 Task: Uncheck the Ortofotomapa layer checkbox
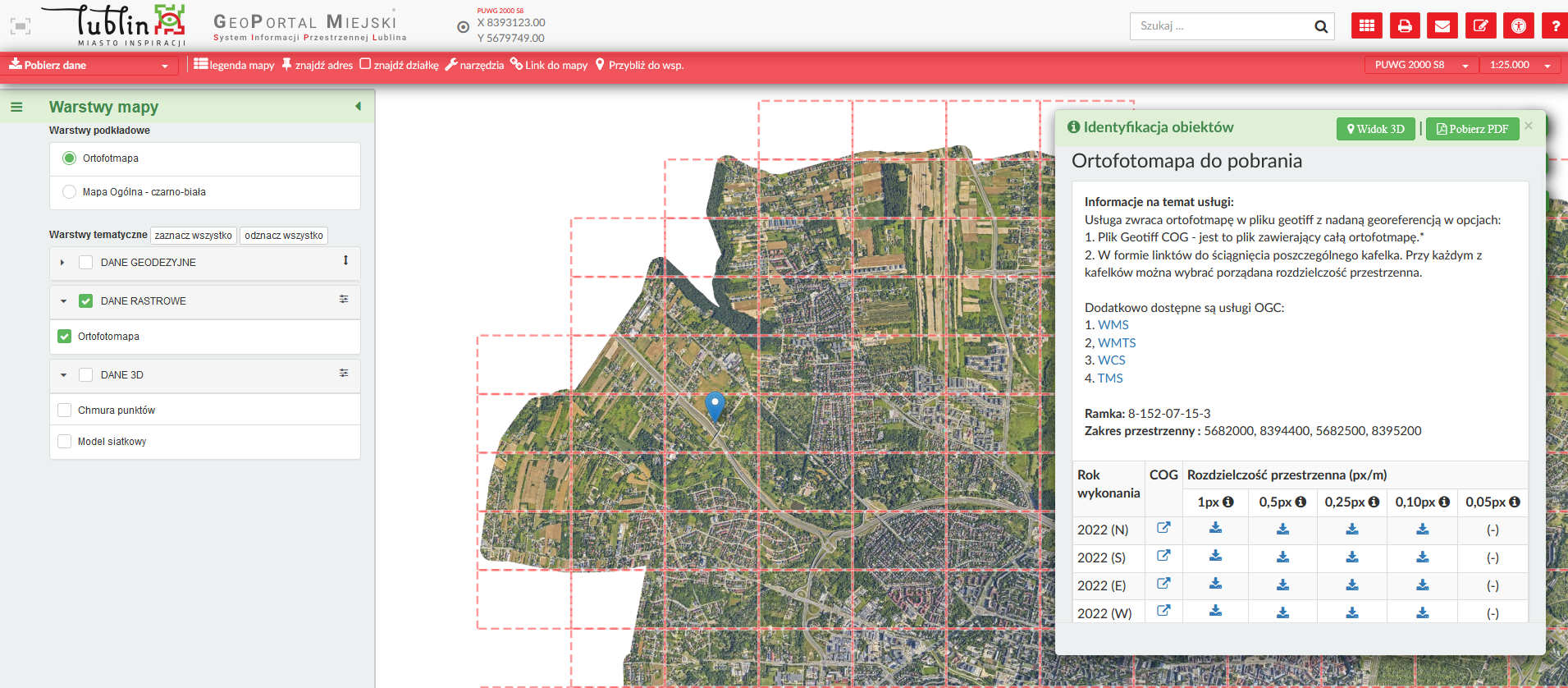(x=65, y=337)
